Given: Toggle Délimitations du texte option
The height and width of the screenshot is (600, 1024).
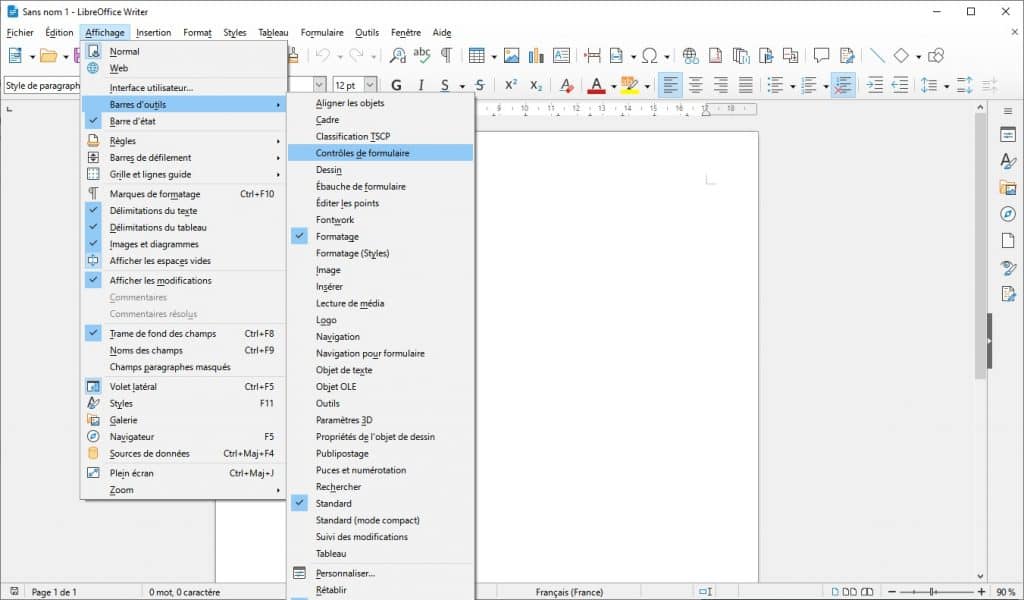Looking at the screenshot, I should pos(184,211).
